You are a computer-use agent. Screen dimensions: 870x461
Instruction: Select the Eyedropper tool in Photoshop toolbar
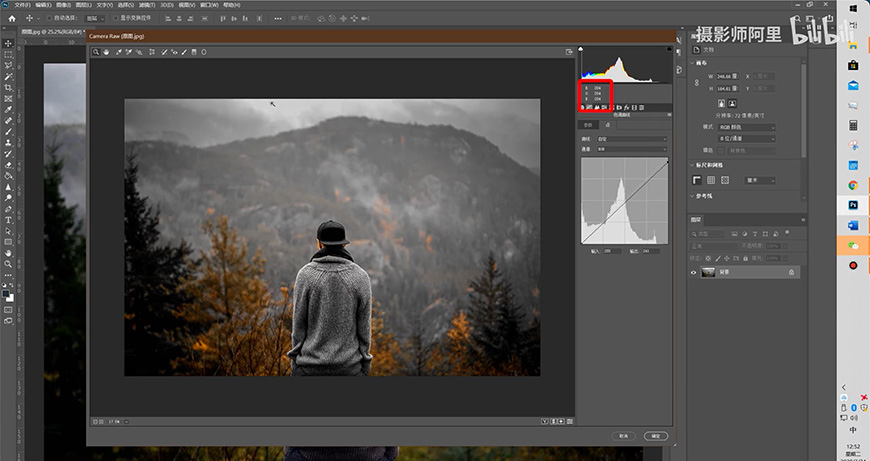(8, 110)
